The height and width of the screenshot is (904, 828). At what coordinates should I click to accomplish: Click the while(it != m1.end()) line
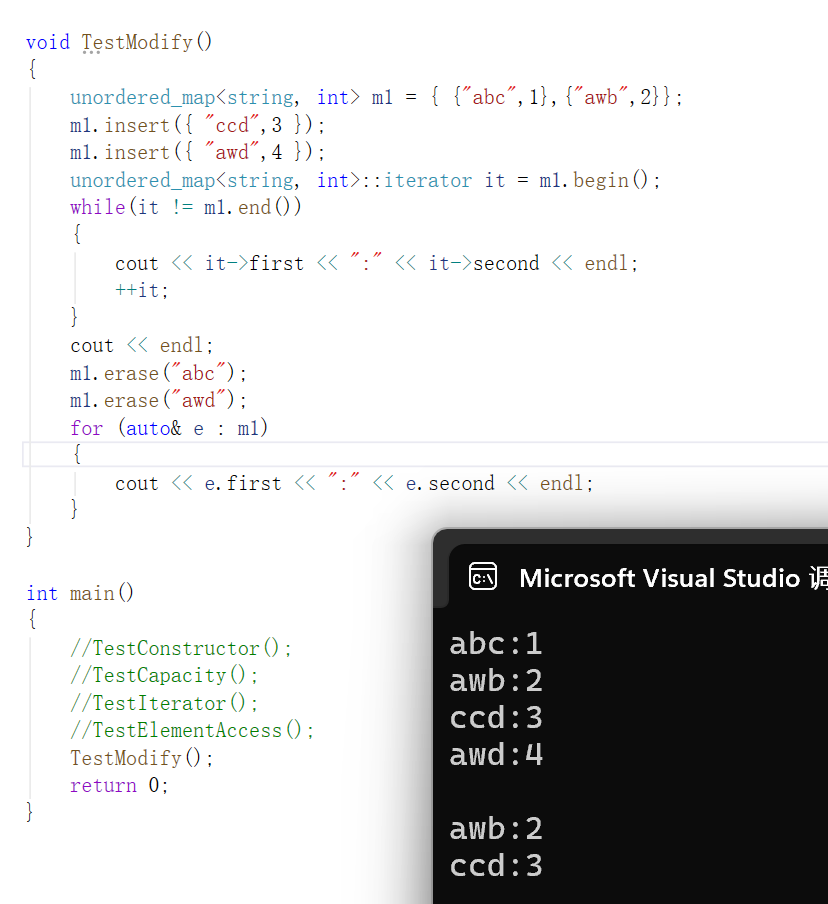point(186,207)
